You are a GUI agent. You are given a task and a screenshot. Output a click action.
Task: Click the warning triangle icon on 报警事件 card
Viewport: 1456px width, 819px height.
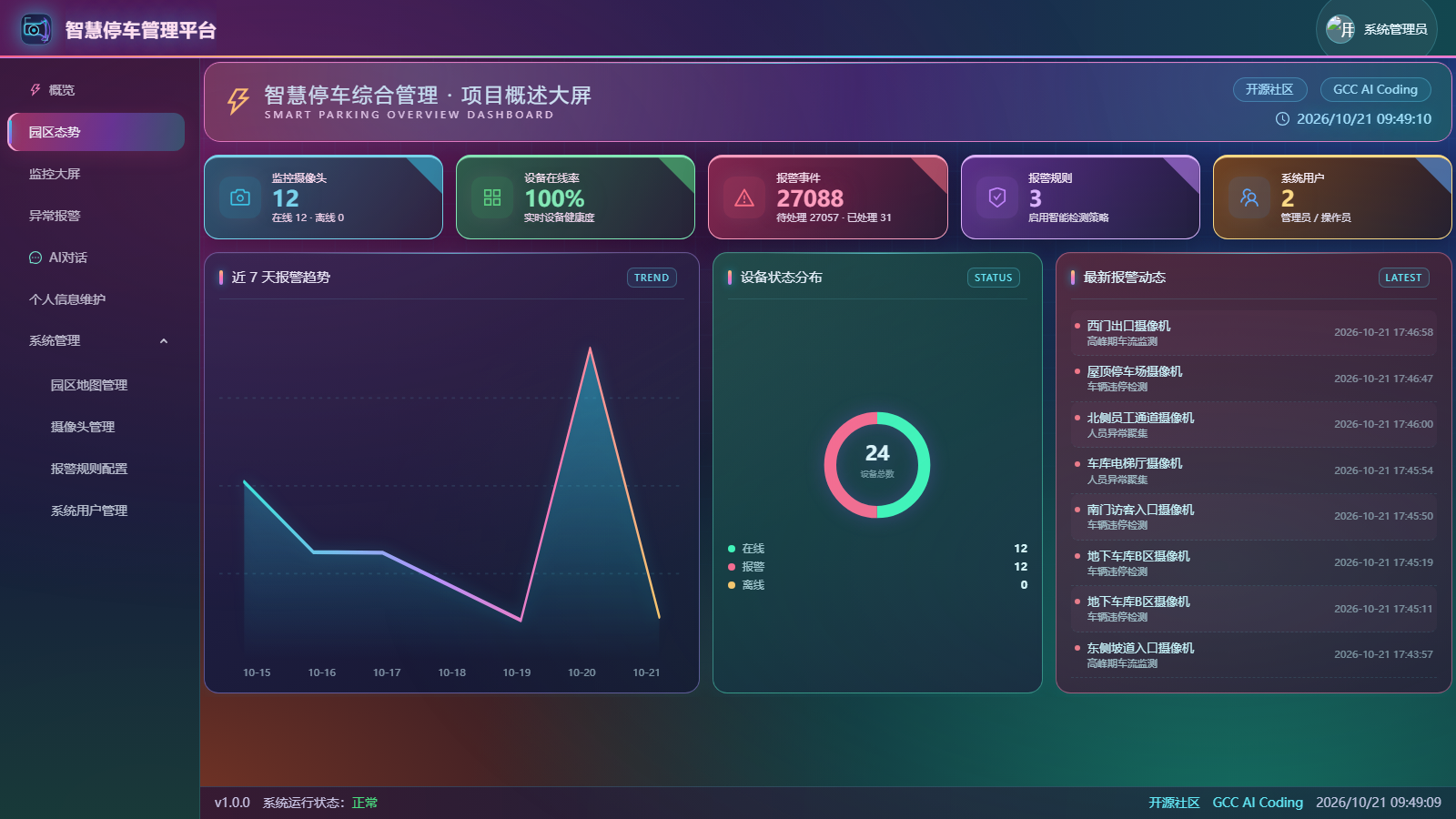744,197
